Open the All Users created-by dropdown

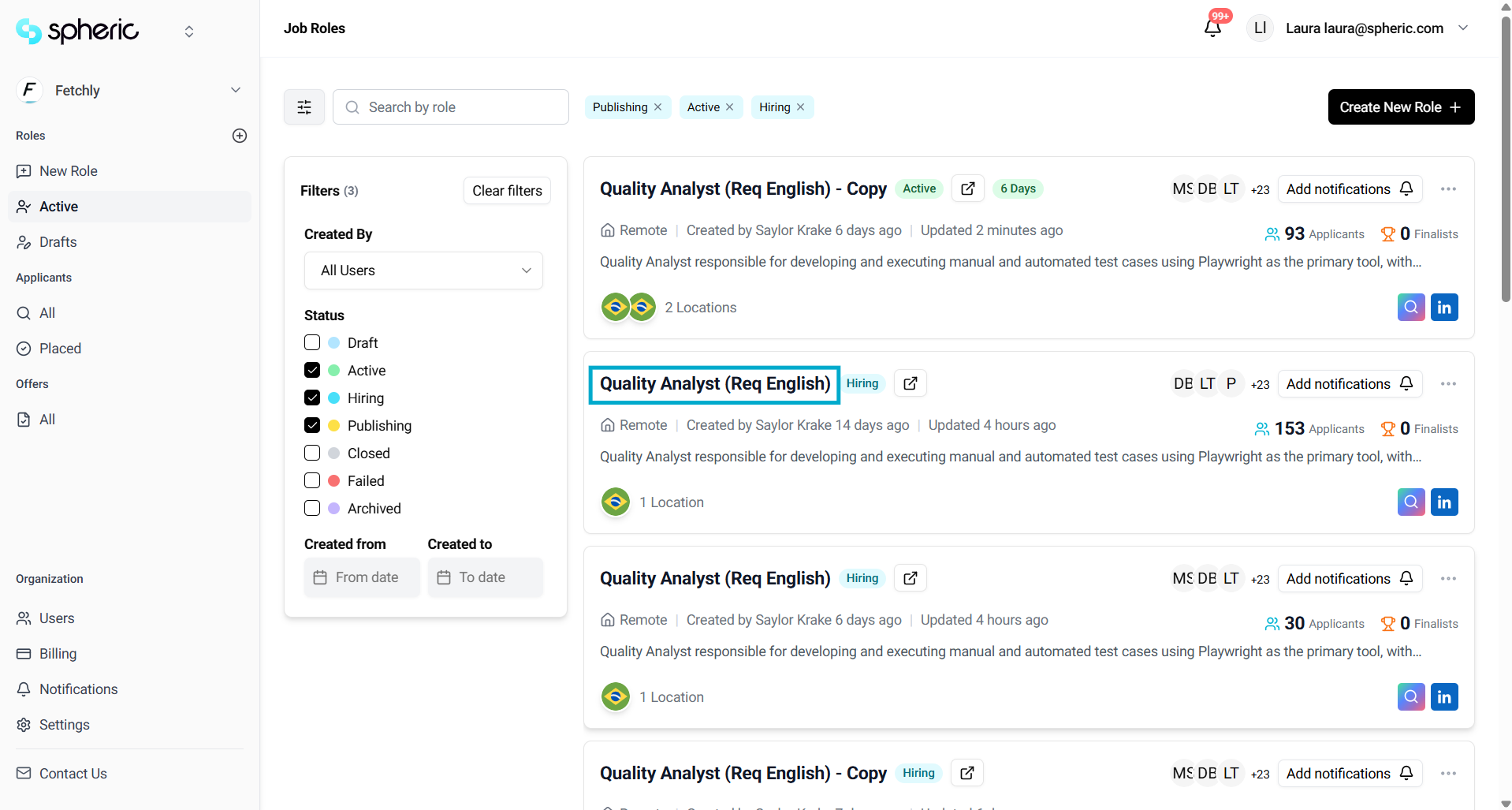pyautogui.click(x=423, y=271)
